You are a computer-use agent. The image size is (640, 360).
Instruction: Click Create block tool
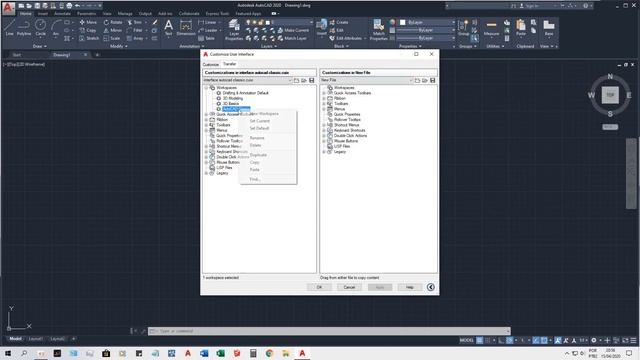point(339,22)
